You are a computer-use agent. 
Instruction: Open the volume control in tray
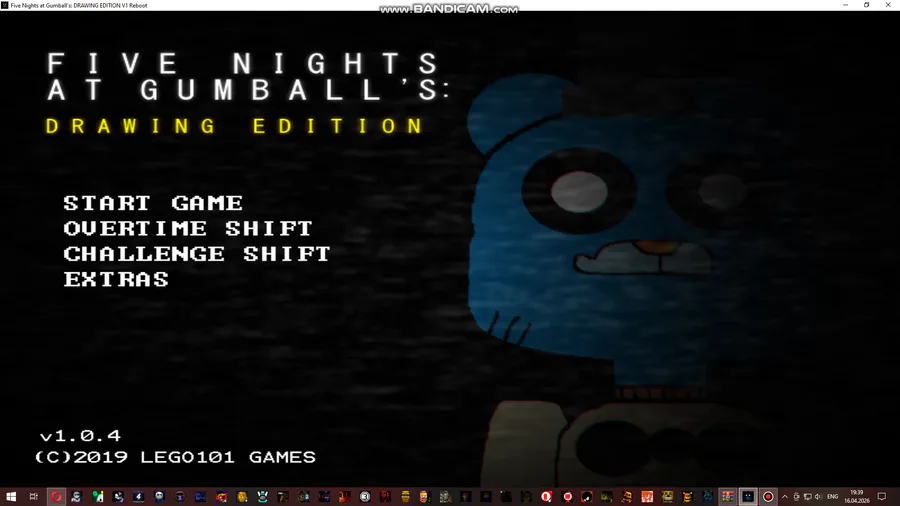pyautogui.click(x=818, y=497)
